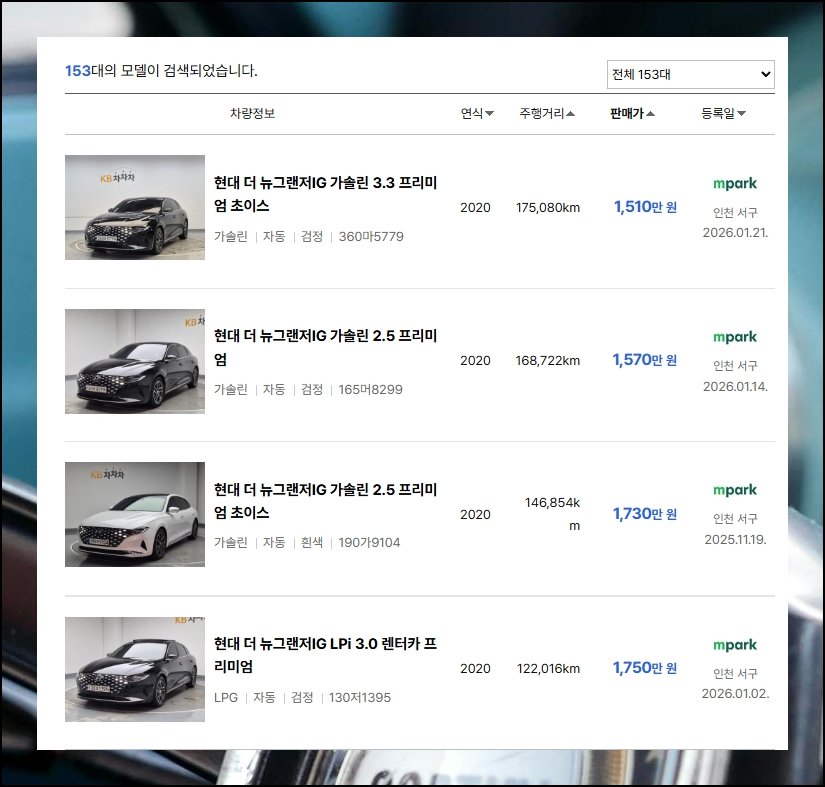Open thumbnail of 130저1395 LPi Grandeur

point(135,669)
